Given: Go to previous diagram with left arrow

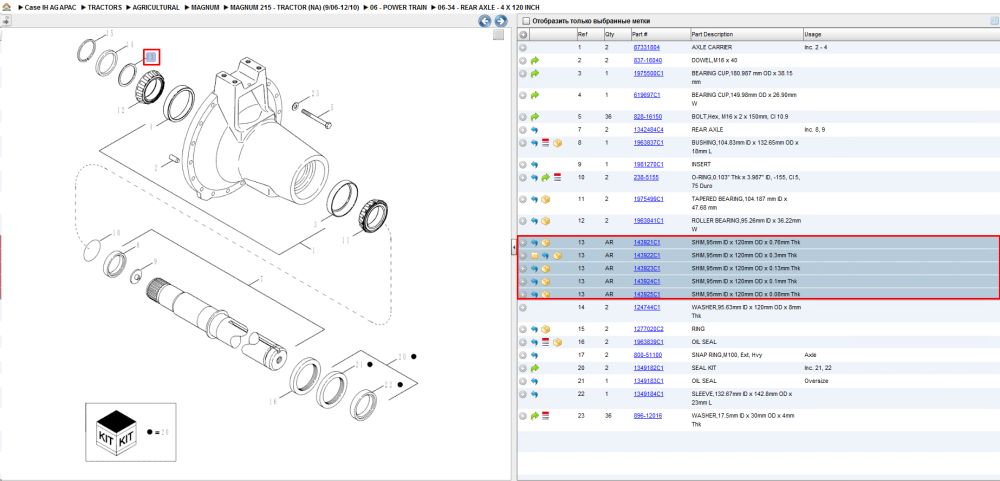Looking at the screenshot, I should (x=485, y=21).
